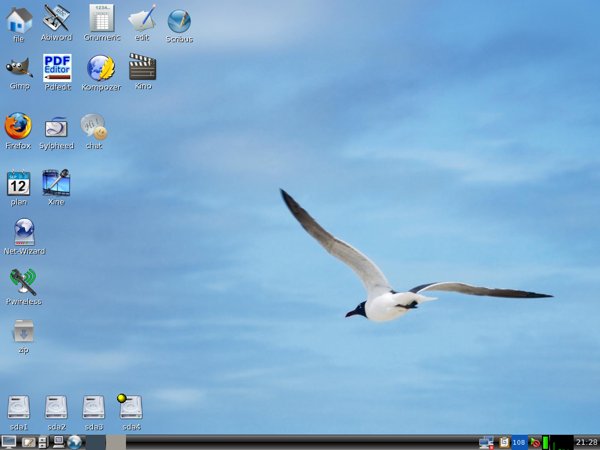Open Pdfedit PDF Editor icon
This screenshot has width=600, height=450.
57,69
